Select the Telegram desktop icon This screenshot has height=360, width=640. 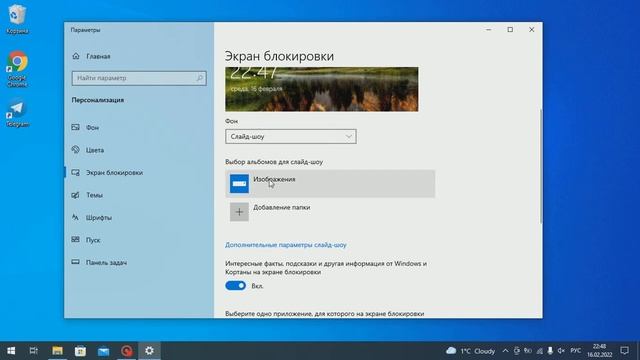coord(17,113)
